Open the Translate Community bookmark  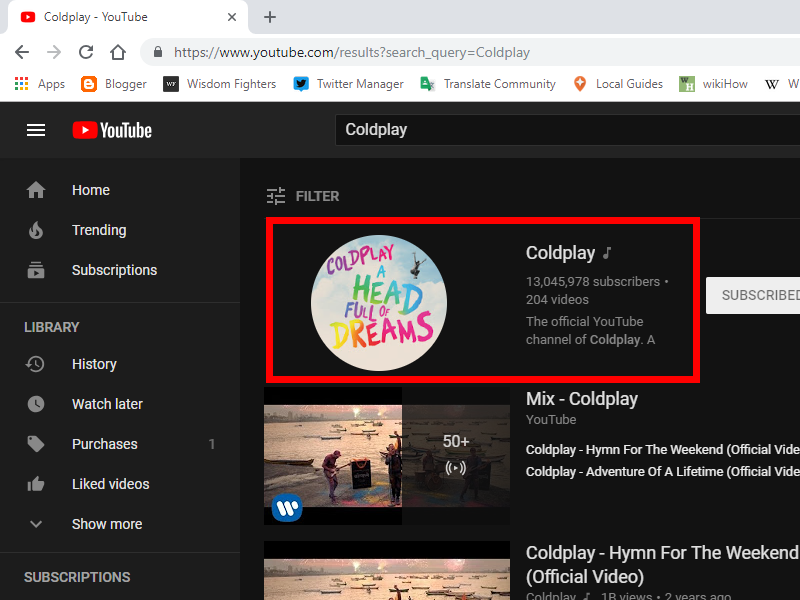pyautogui.click(x=488, y=84)
